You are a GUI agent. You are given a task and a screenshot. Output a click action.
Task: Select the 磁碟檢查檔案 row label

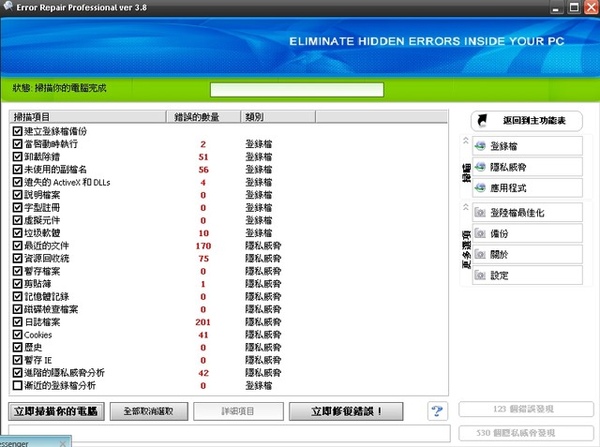(51, 309)
